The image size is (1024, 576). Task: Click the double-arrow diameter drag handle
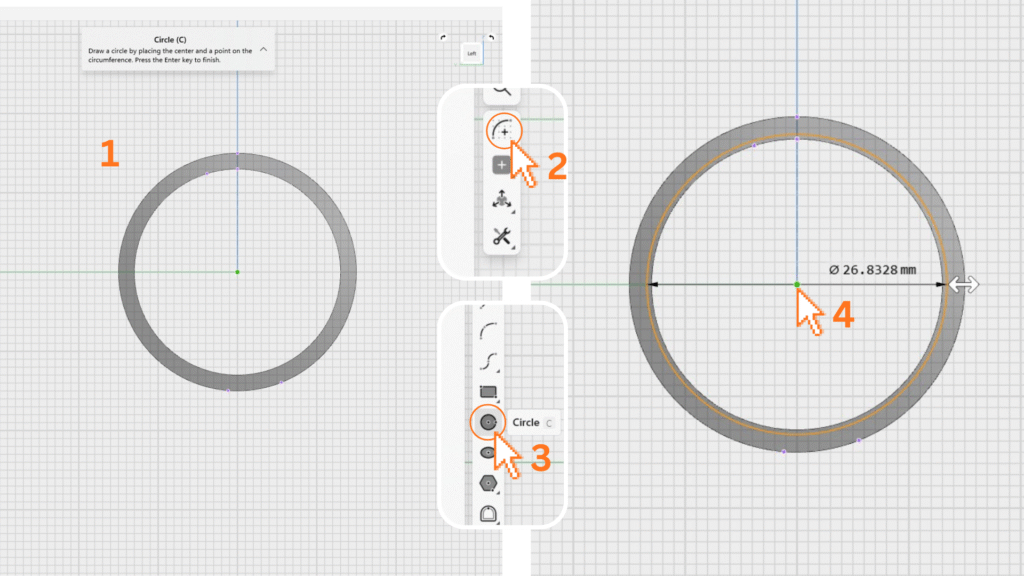tap(964, 285)
